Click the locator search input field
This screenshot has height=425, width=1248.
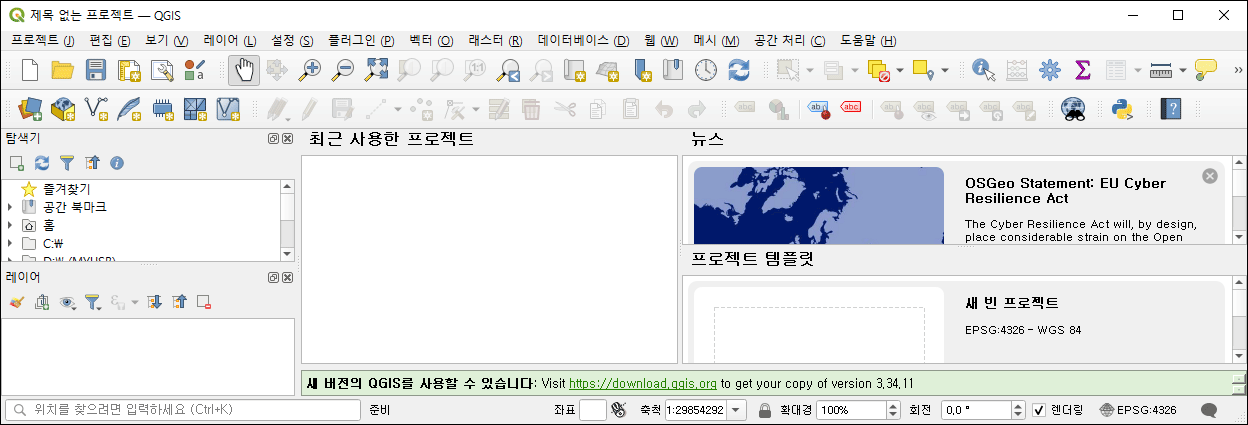(182, 410)
